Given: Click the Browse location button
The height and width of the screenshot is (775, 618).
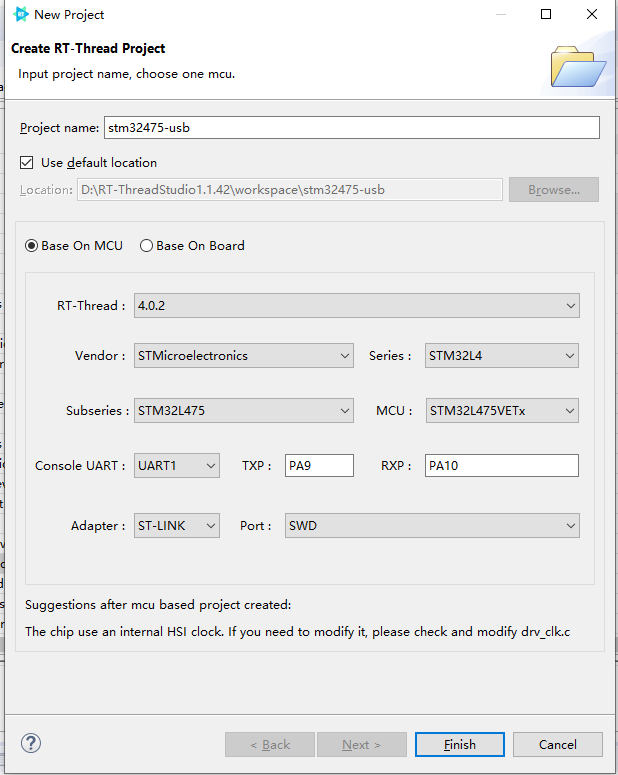Looking at the screenshot, I should pos(554,190).
